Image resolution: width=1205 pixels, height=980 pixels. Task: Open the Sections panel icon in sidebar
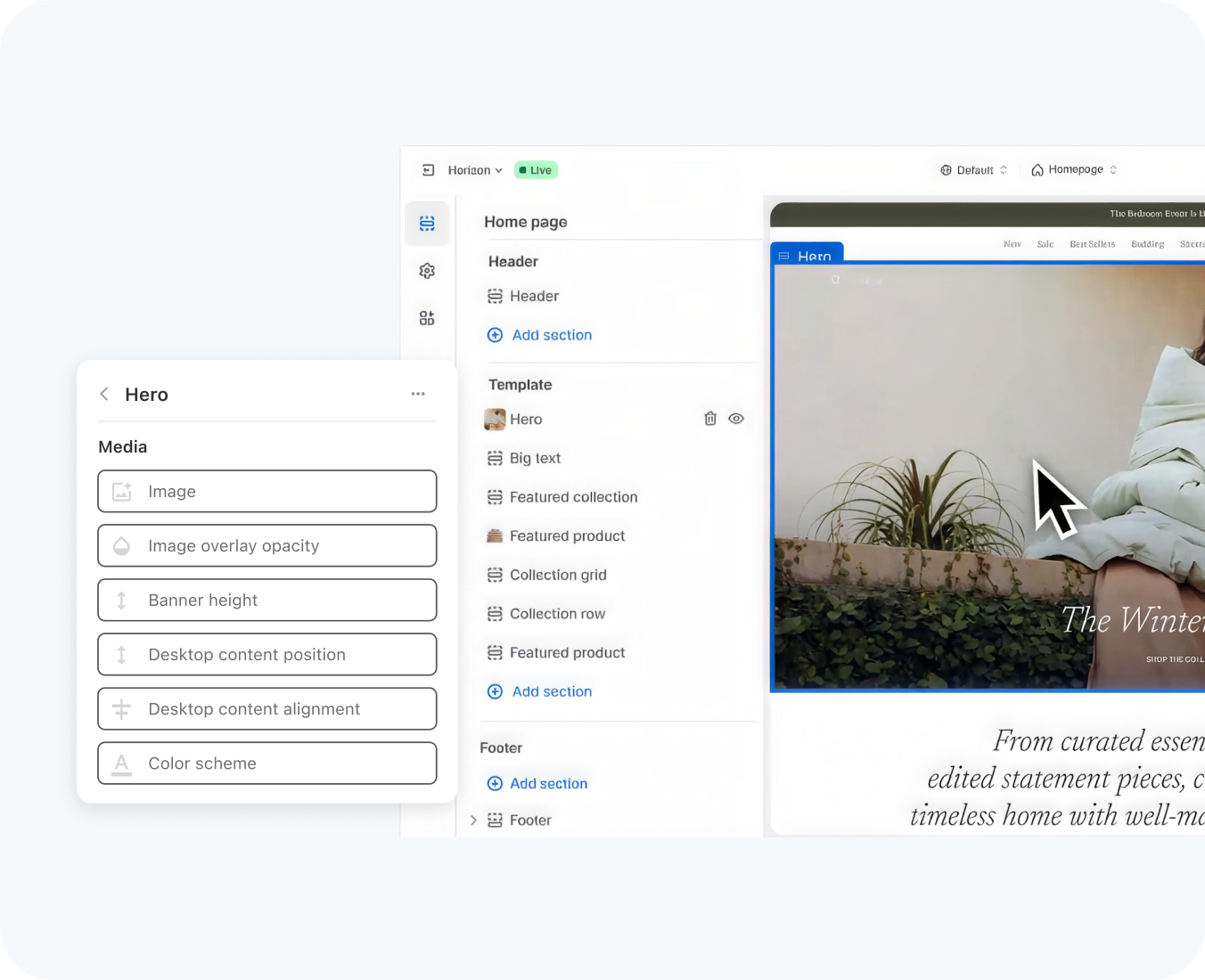point(427,223)
